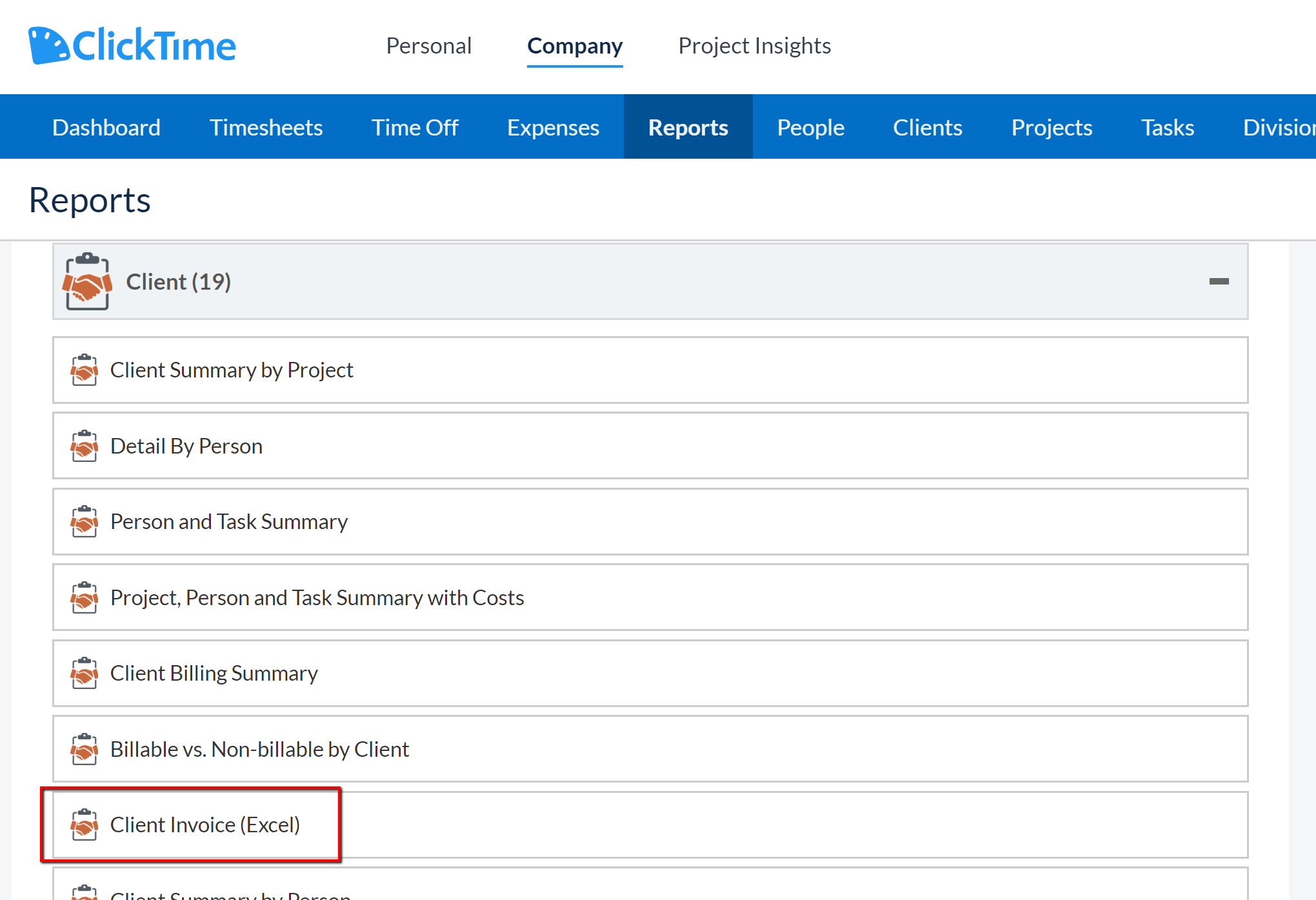The image size is (1316, 900).
Task: Click the Client Billing Summary report icon
Action: [85, 673]
